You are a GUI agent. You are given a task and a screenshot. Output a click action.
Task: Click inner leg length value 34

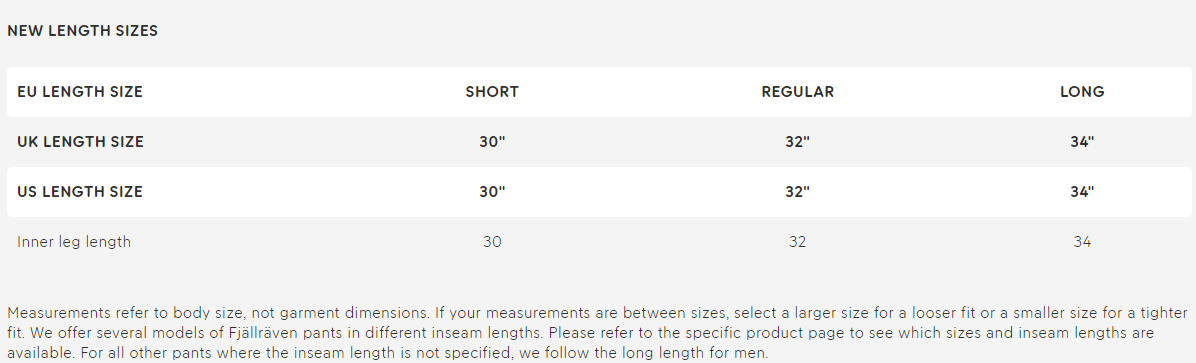(x=1082, y=242)
